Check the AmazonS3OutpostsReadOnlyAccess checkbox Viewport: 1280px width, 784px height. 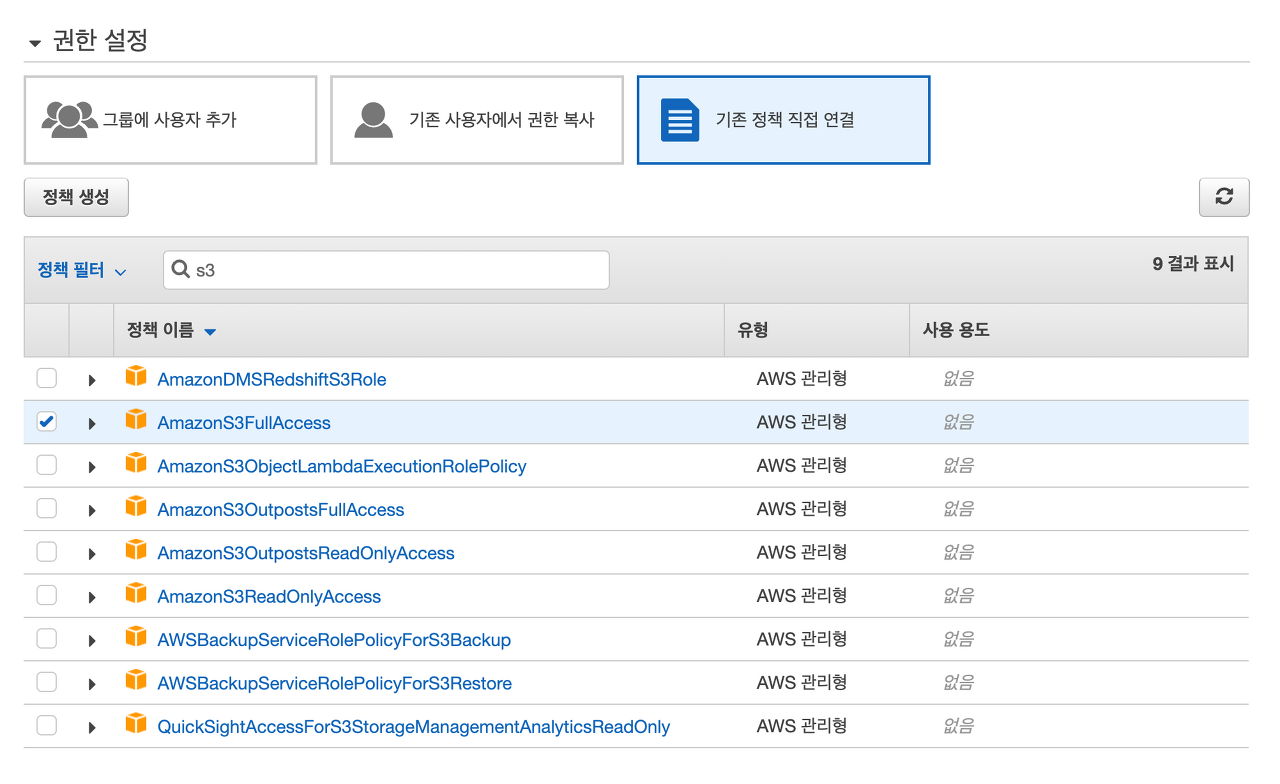pos(47,552)
